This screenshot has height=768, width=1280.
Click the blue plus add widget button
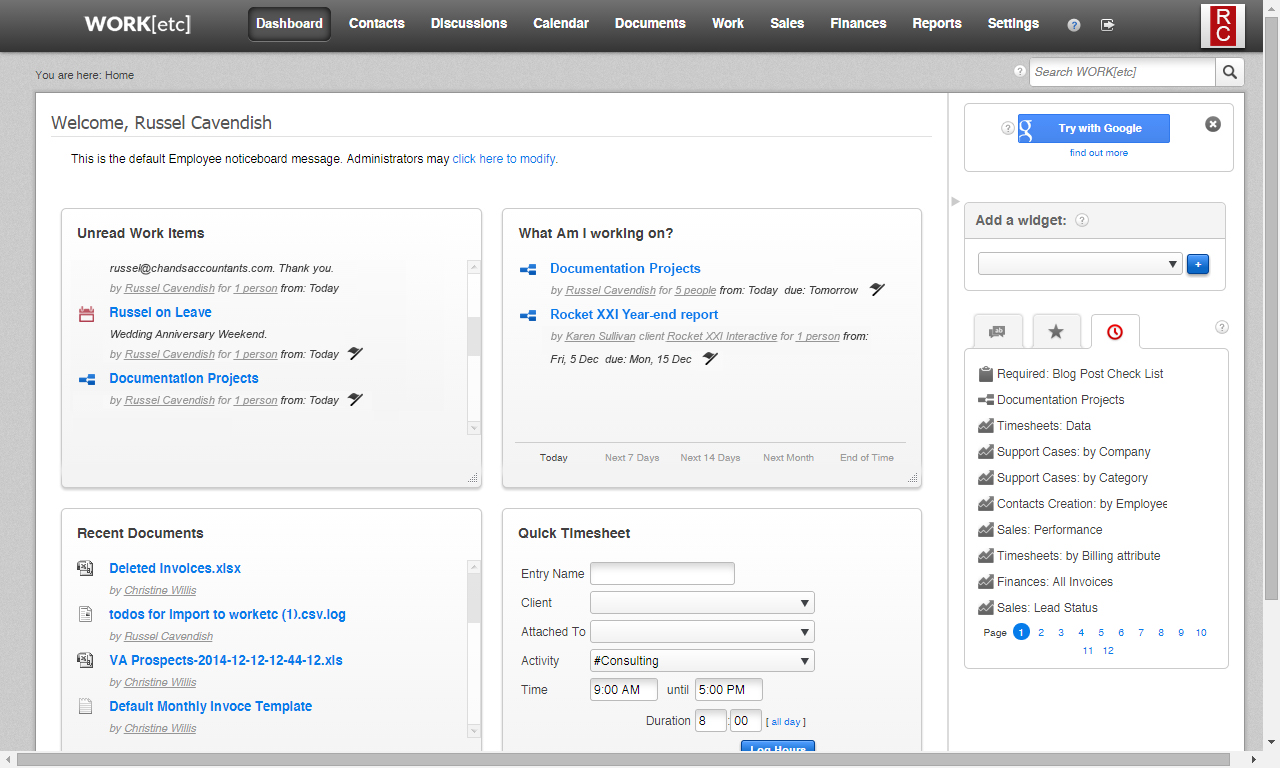pyautogui.click(x=1198, y=265)
